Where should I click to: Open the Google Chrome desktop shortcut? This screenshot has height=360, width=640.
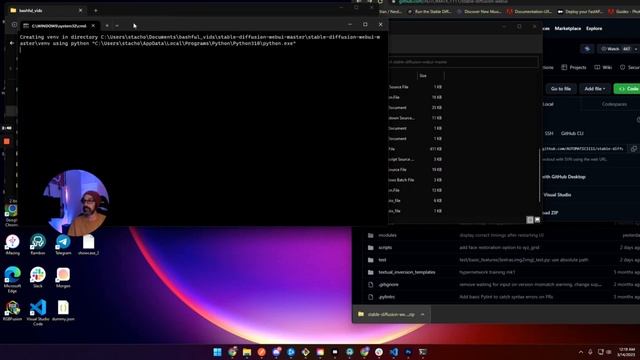point(11,215)
